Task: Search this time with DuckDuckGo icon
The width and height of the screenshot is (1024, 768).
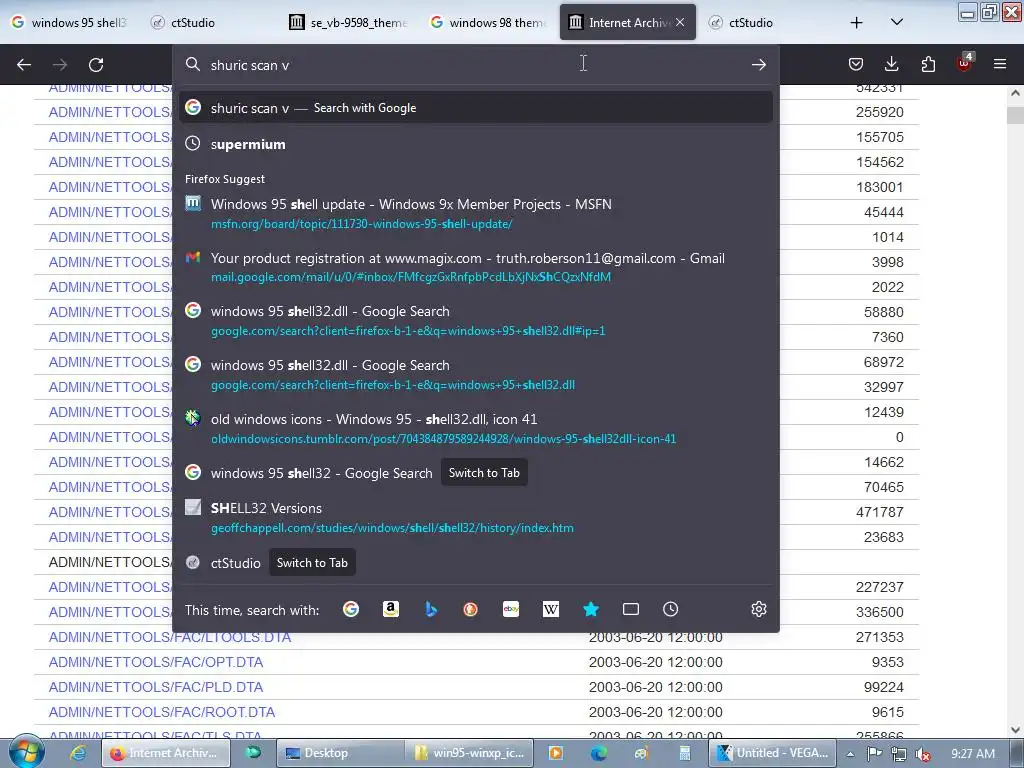Action: 470,609
